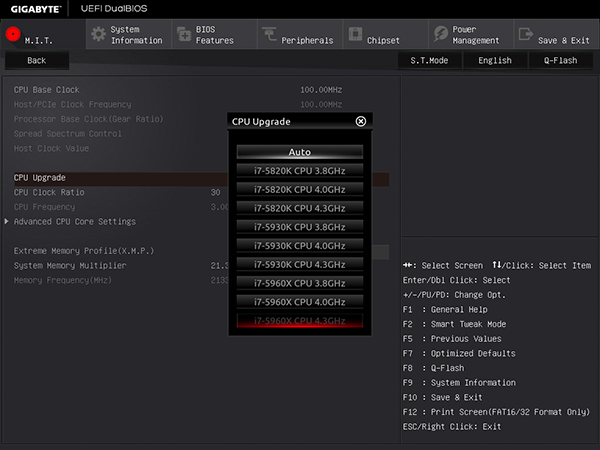Viewport: 600px width, 450px height.
Task: Close the CPU Upgrade popup
Action: click(360, 121)
